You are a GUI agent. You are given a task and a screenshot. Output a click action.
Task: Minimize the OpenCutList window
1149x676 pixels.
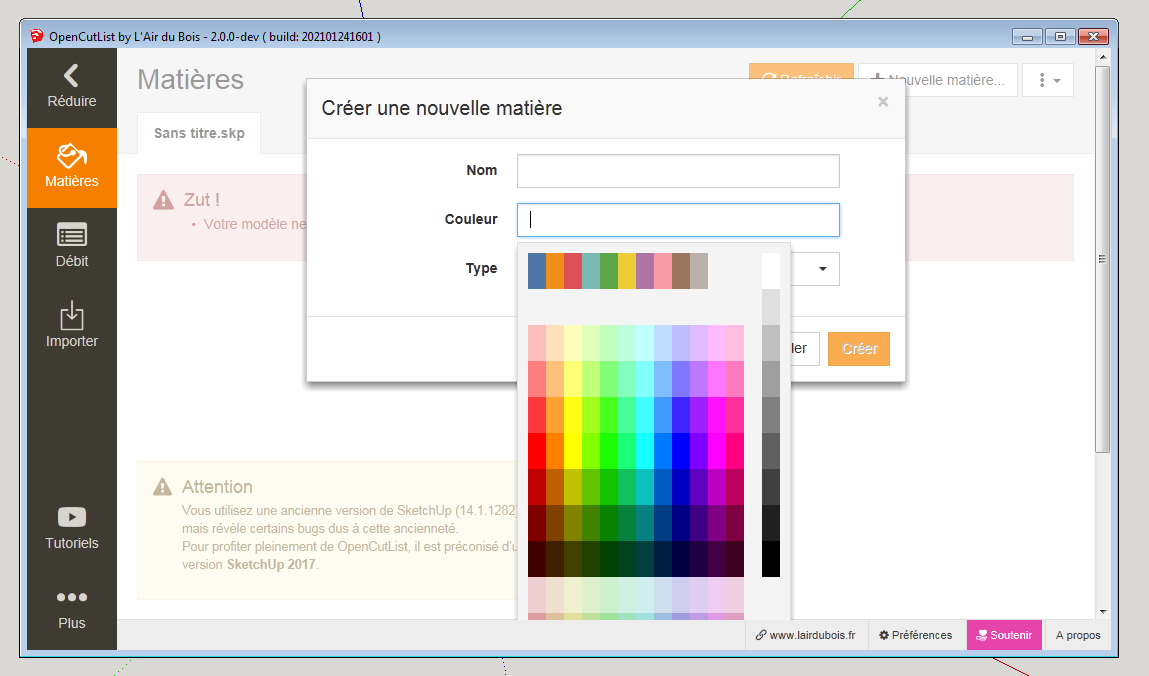pos(1027,37)
